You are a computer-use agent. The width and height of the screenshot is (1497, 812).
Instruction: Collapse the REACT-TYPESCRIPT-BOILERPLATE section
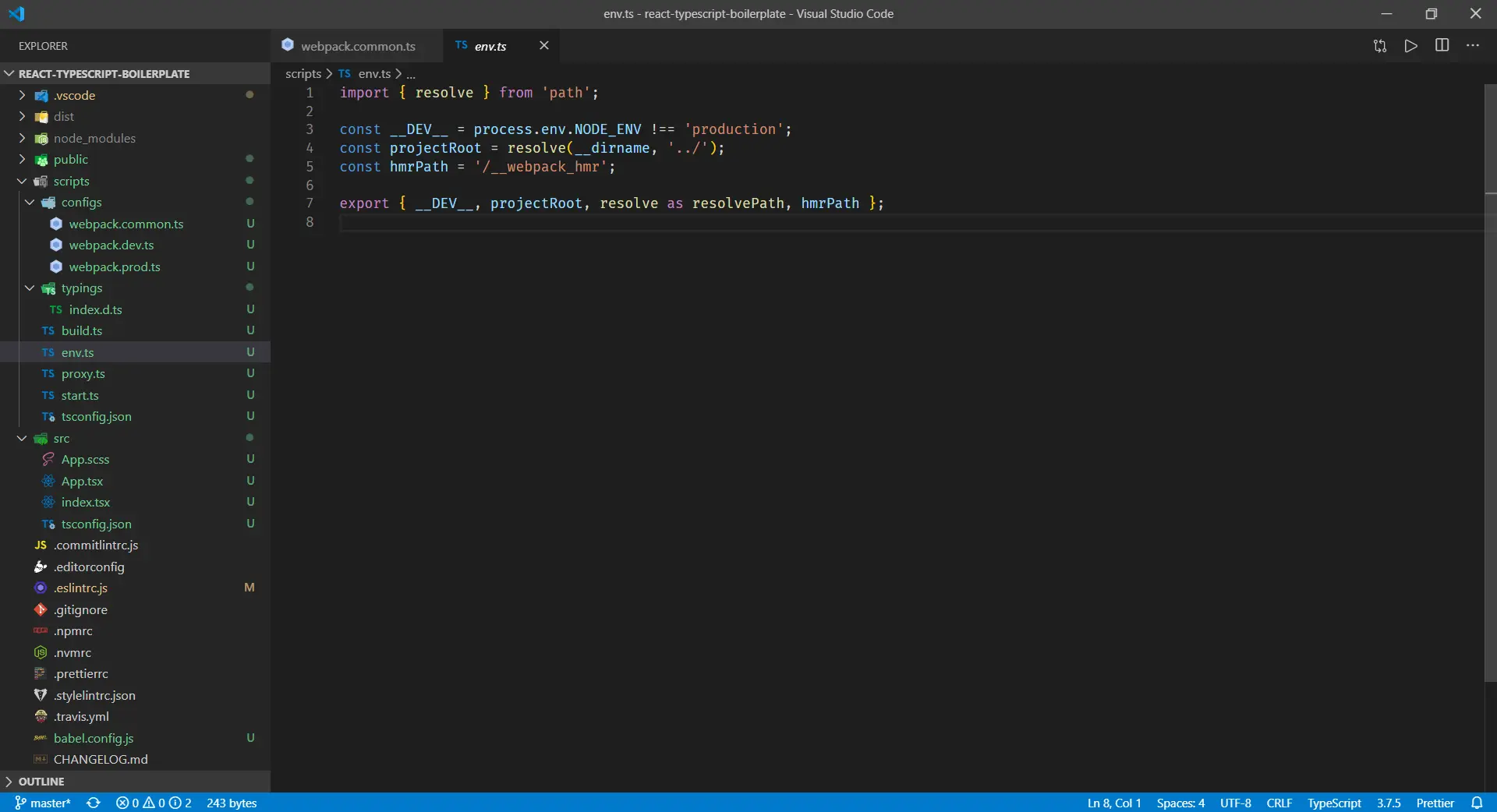pyautogui.click(x=135, y=73)
